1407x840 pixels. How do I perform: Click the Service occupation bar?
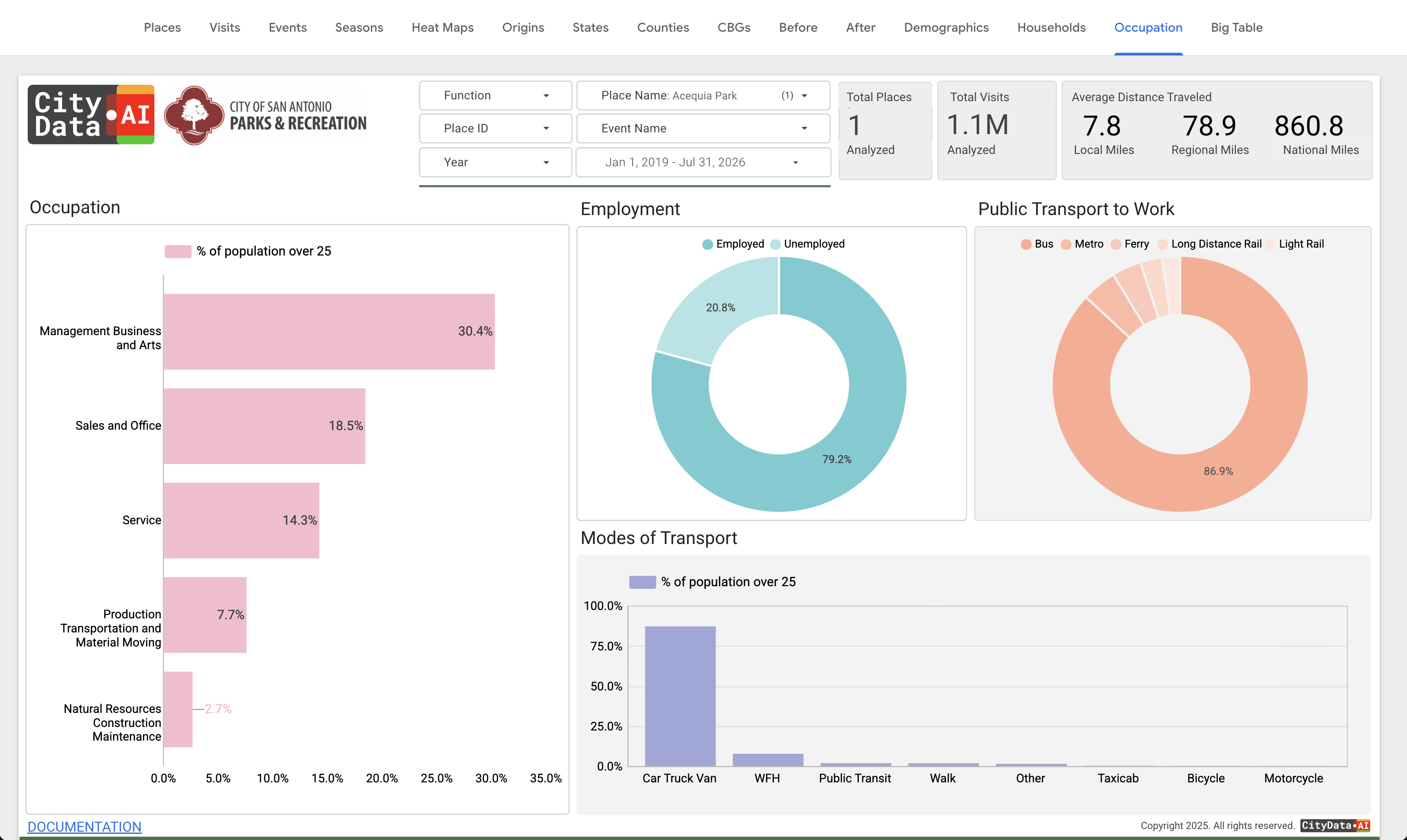pos(241,521)
